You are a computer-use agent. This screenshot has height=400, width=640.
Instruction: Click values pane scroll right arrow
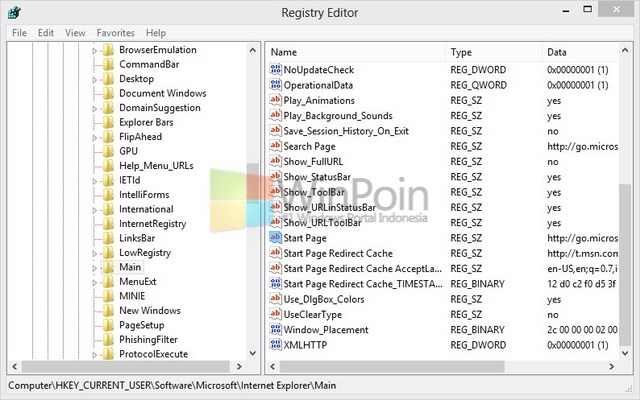[x=611, y=367]
